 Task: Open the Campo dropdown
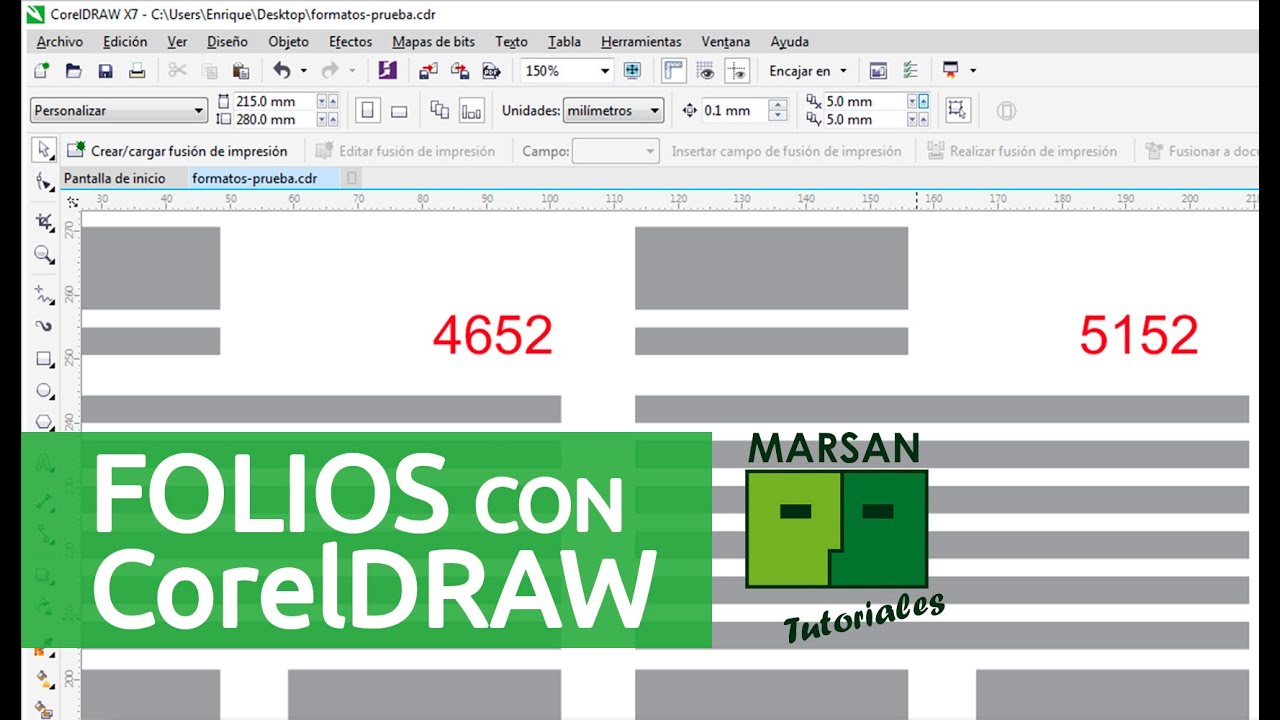coord(615,151)
